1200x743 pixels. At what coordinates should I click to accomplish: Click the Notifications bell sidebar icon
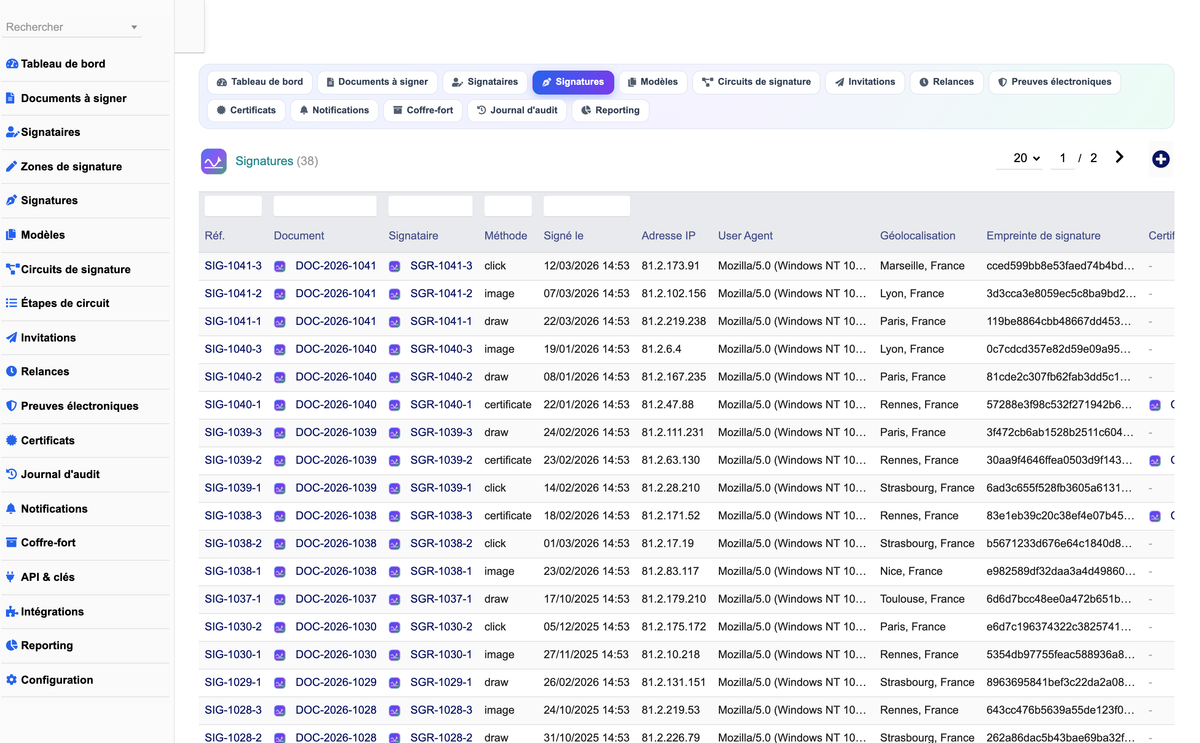click(x=12, y=508)
